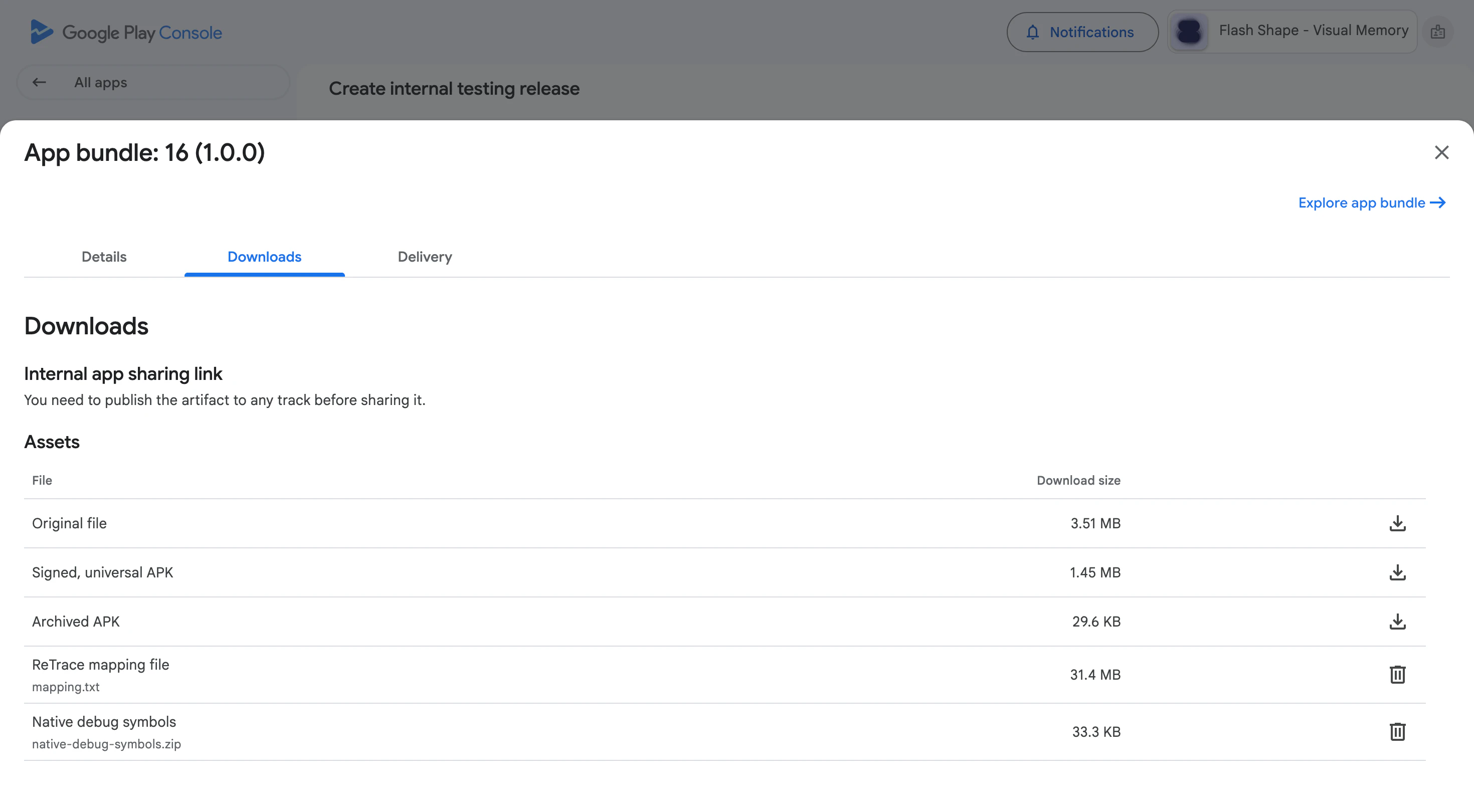Screen dimensions: 1474x812
Task: Click the File column header
Action: (42, 480)
